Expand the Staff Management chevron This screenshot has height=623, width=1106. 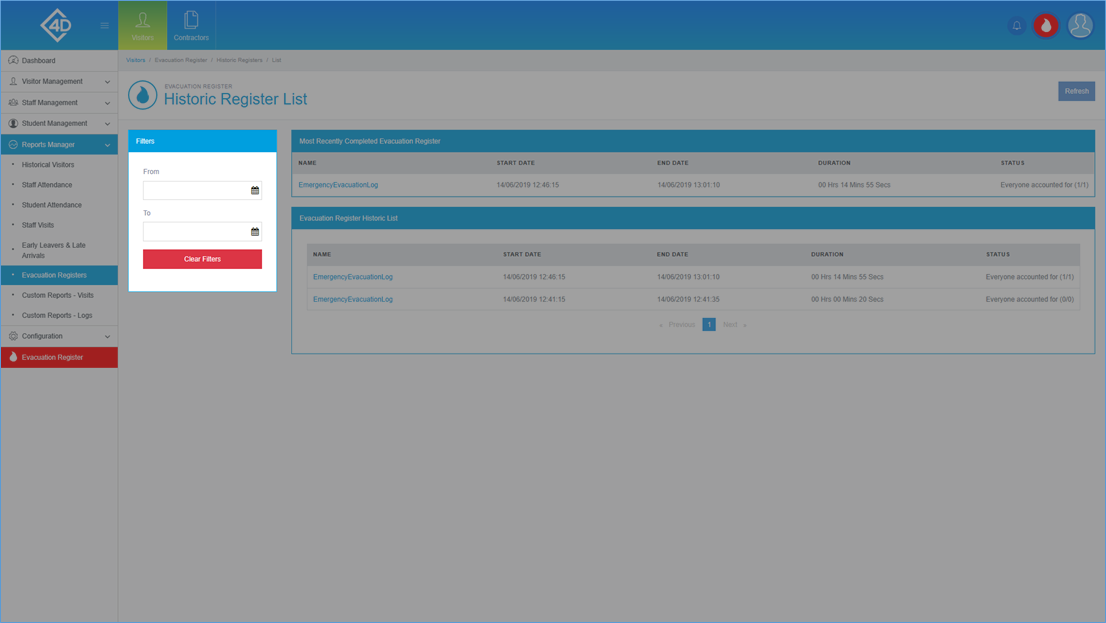pos(107,103)
